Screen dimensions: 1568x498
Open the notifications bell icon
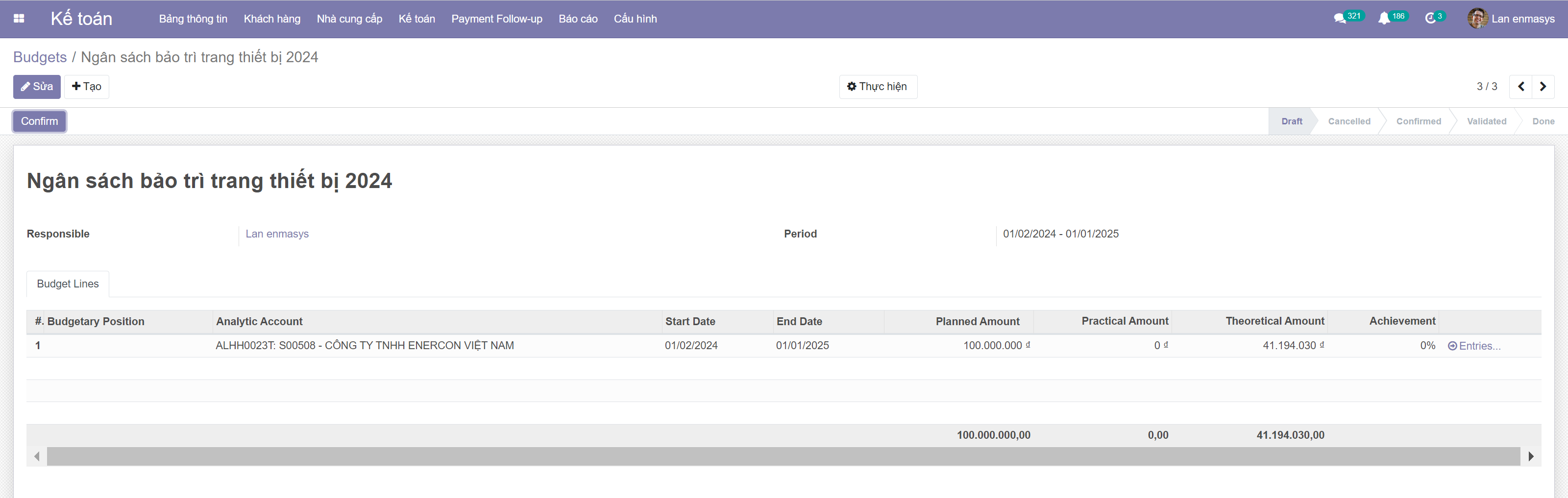[x=1384, y=19]
